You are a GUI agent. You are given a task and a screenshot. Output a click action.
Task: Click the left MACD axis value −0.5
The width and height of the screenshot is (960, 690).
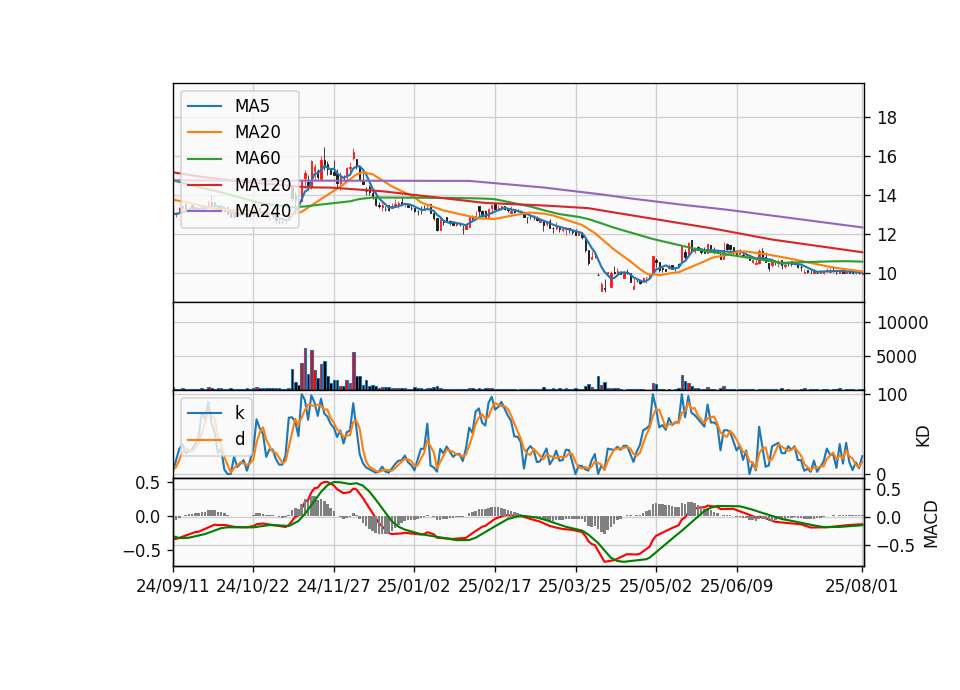tap(141, 551)
